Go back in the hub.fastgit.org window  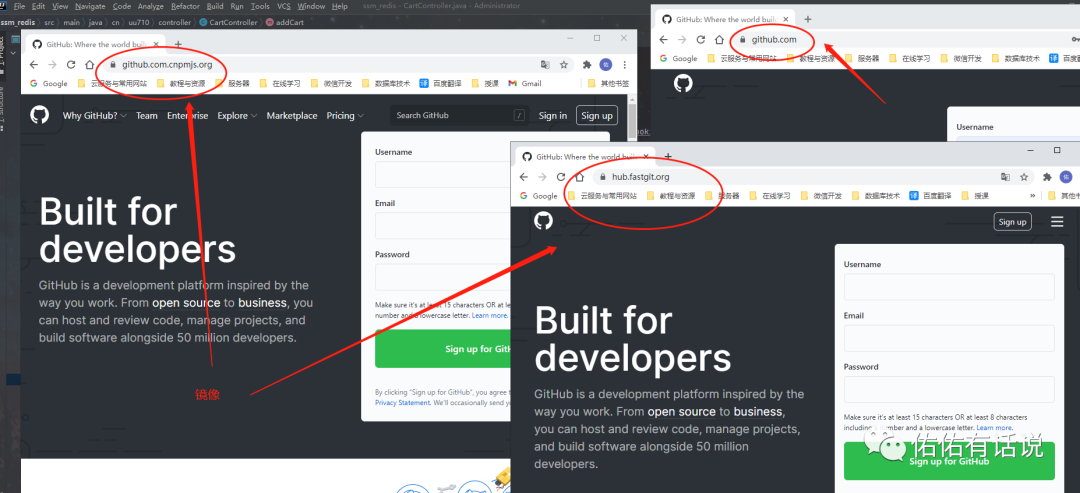pos(523,177)
